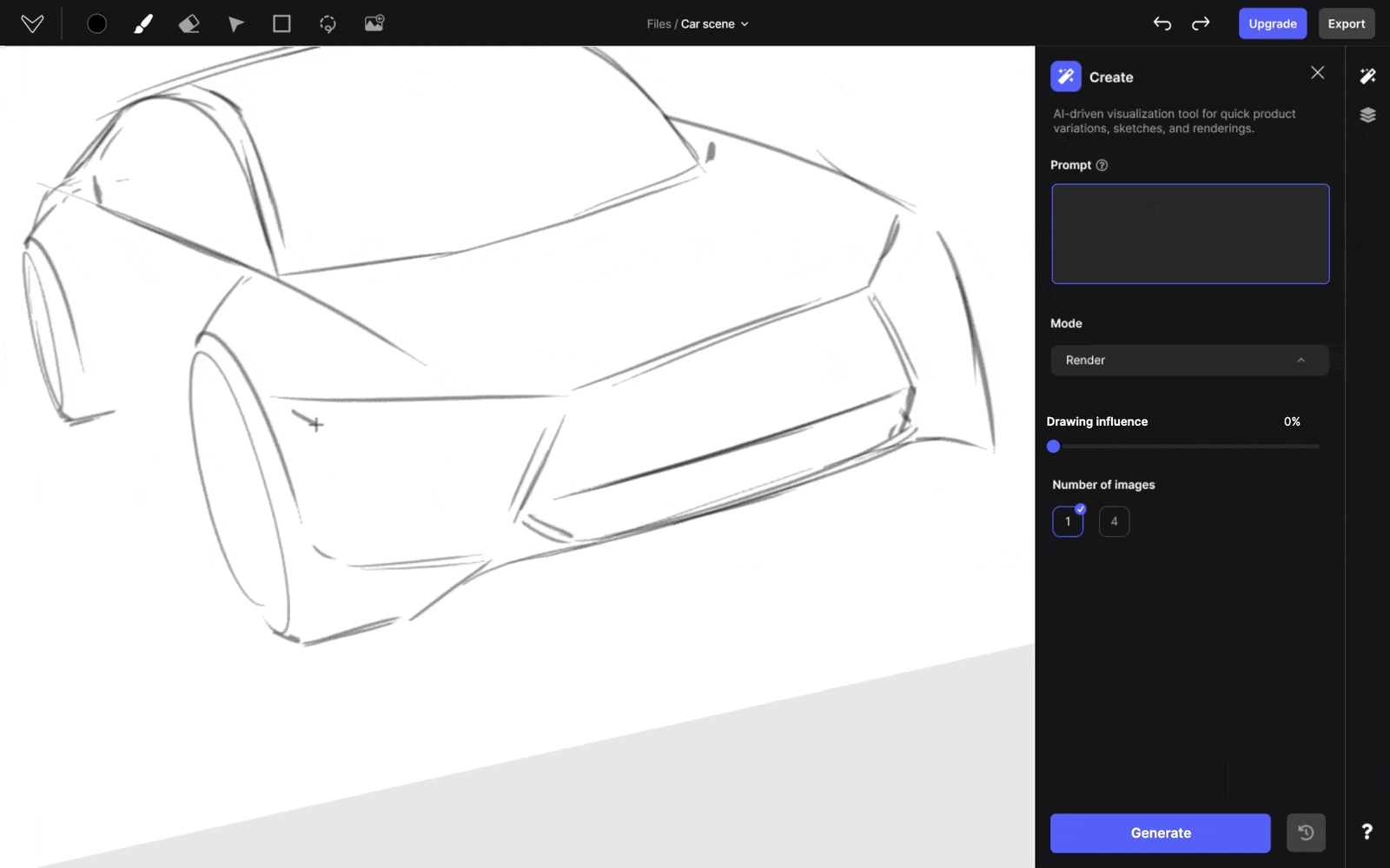1390x868 pixels.
Task: Click the Generate button
Action: (x=1160, y=832)
